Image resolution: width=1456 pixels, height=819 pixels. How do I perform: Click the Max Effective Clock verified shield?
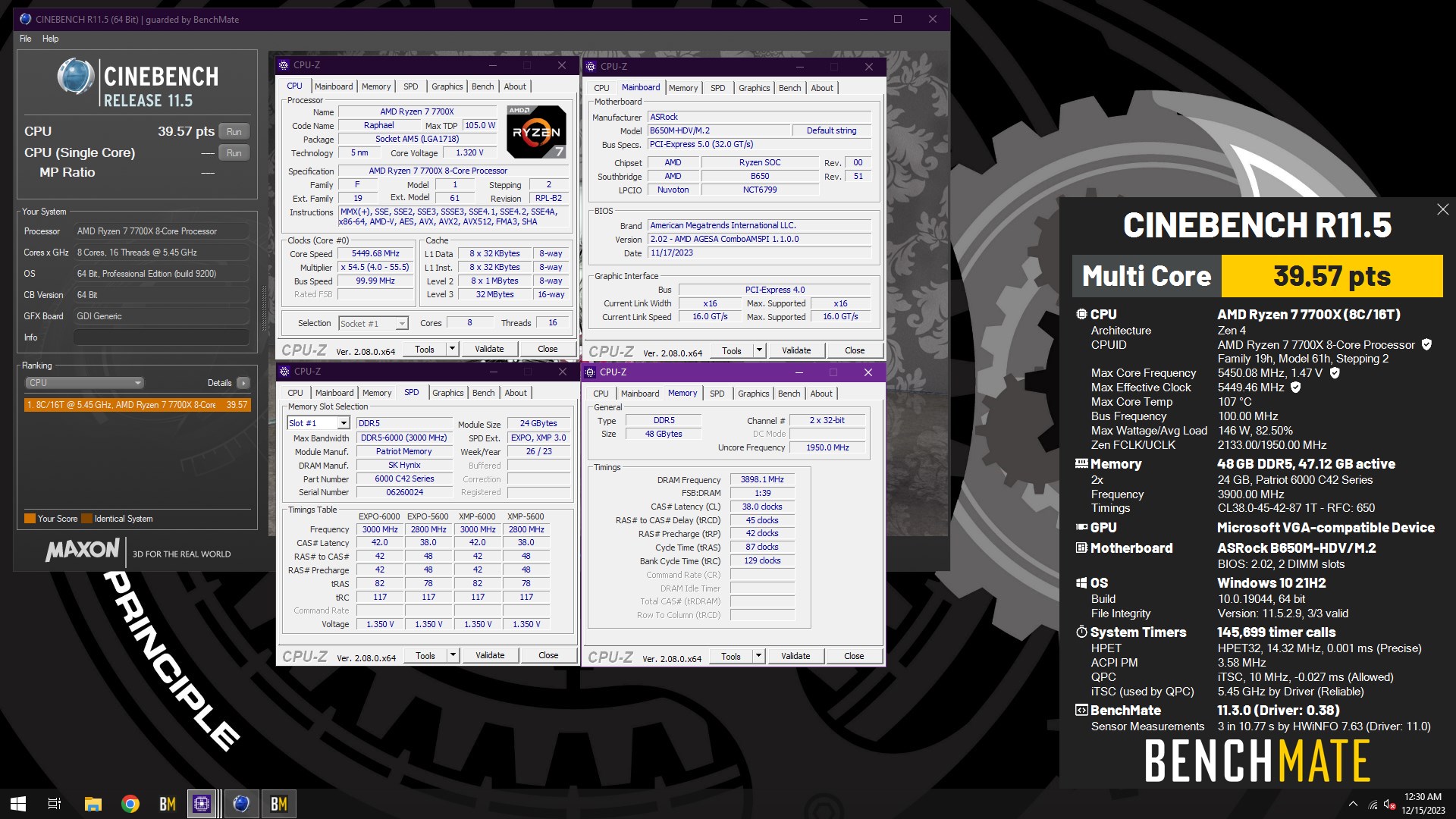(1296, 388)
